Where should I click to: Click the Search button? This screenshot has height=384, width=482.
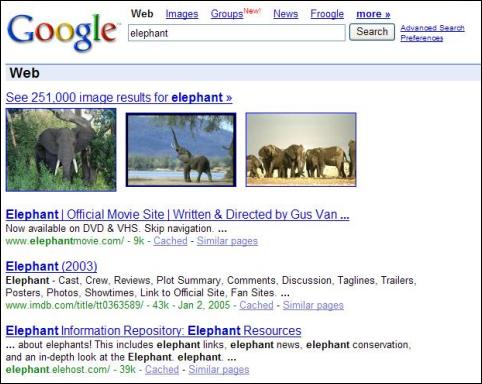point(372,32)
